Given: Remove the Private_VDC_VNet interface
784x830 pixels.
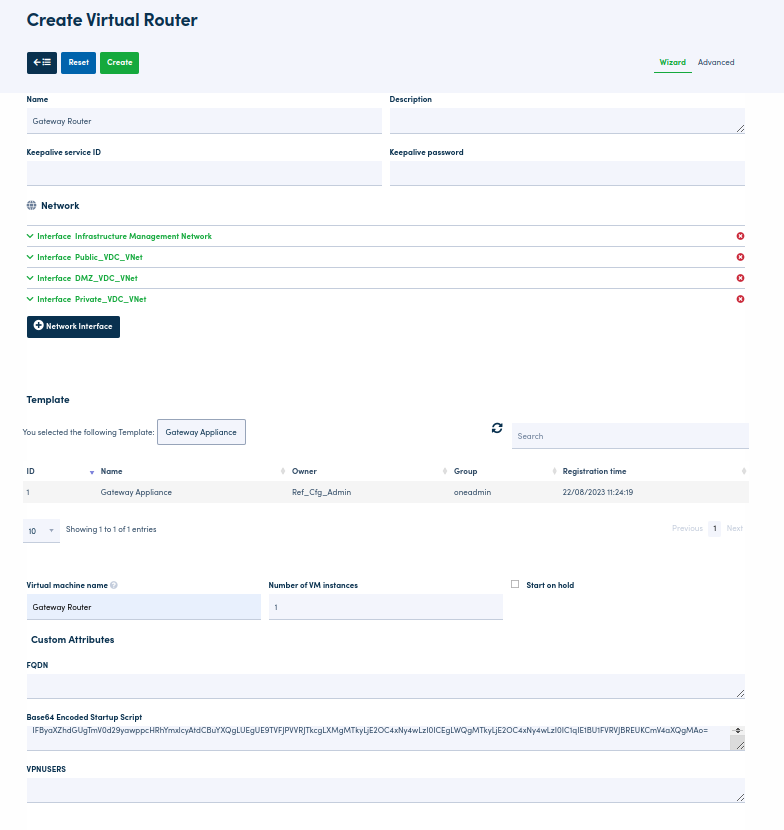Looking at the screenshot, I should (x=740, y=299).
